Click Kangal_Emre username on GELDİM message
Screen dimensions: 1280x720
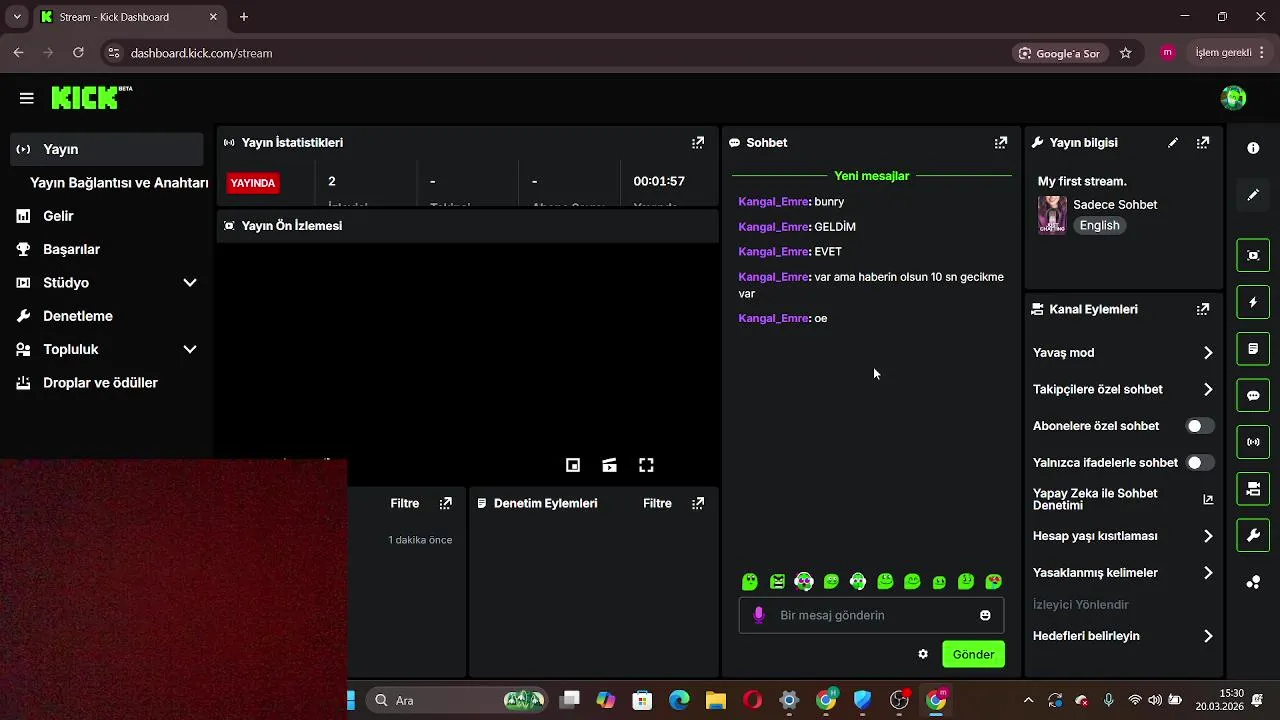point(773,227)
